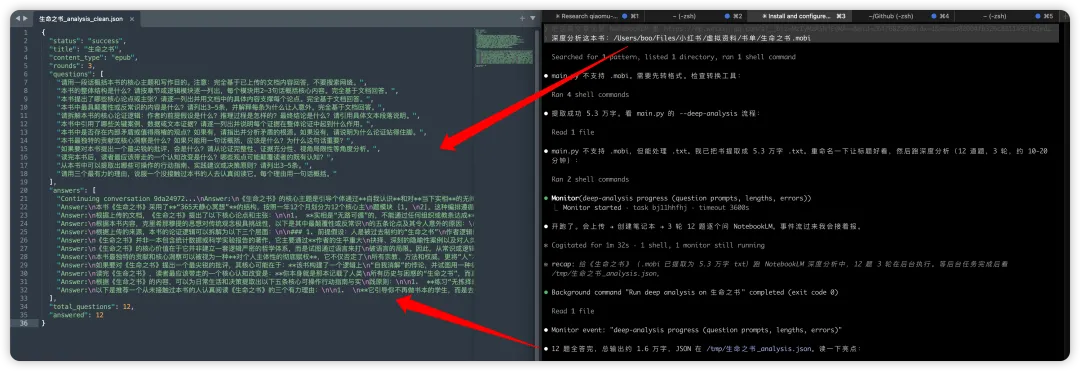Click the back navigation arrow in the editor tab bar
This screenshot has height=371, width=1080.
17,19
